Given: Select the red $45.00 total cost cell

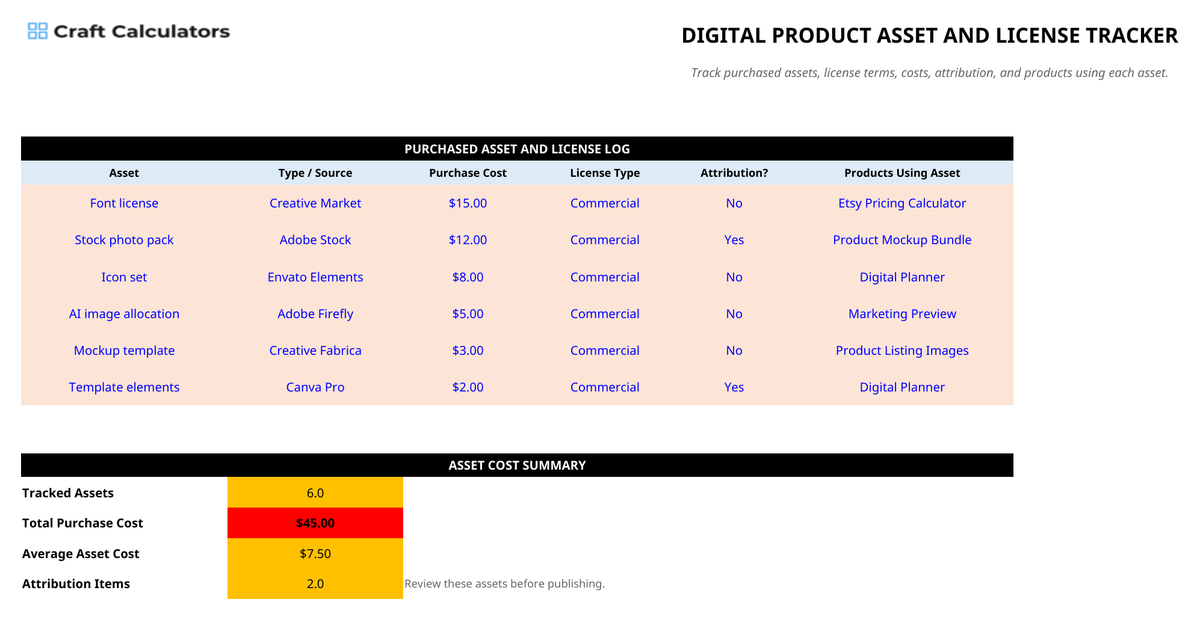Looking at the screenshot, I should coord(315,523).
